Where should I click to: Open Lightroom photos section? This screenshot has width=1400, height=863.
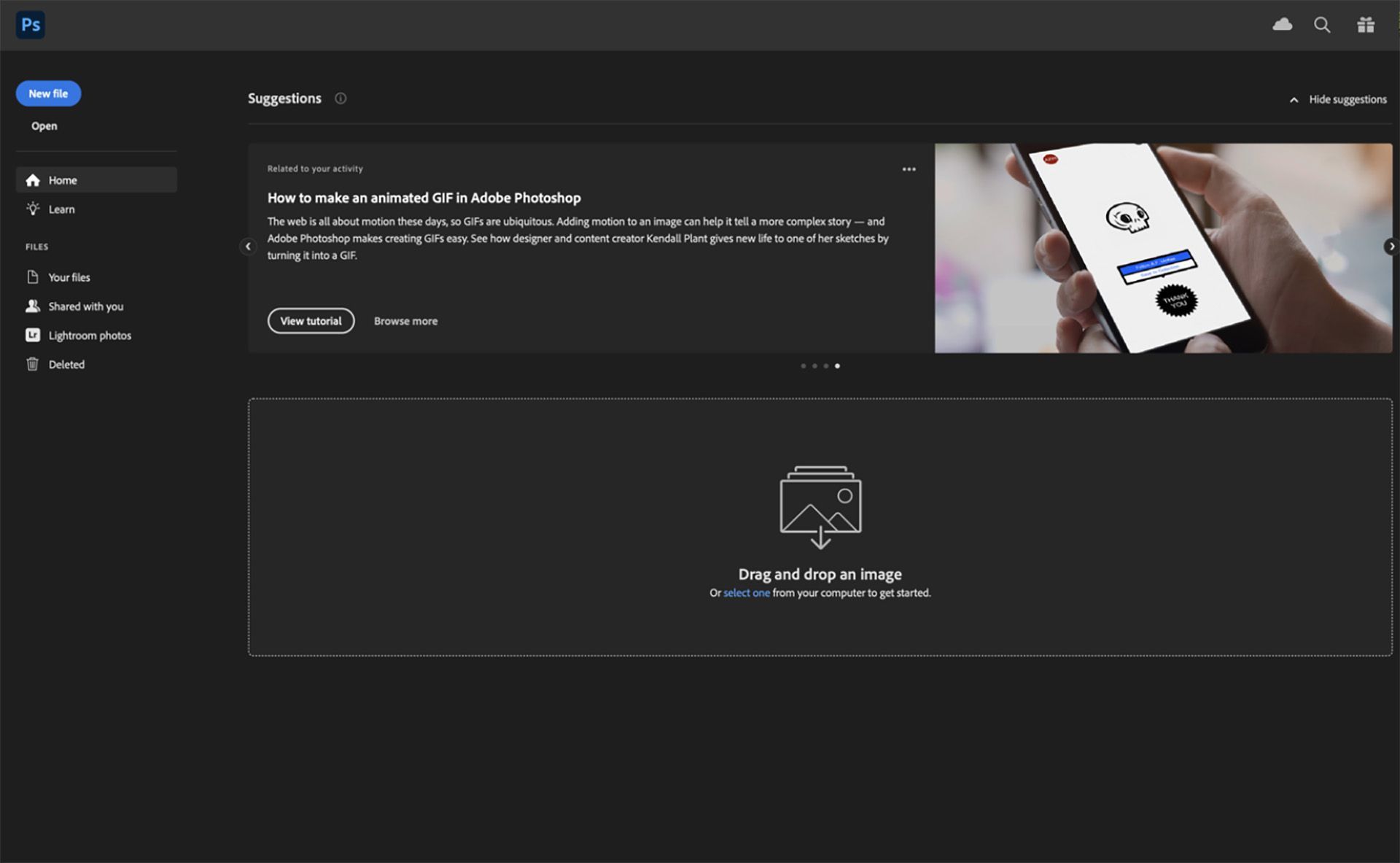click(x=96, y=336)
